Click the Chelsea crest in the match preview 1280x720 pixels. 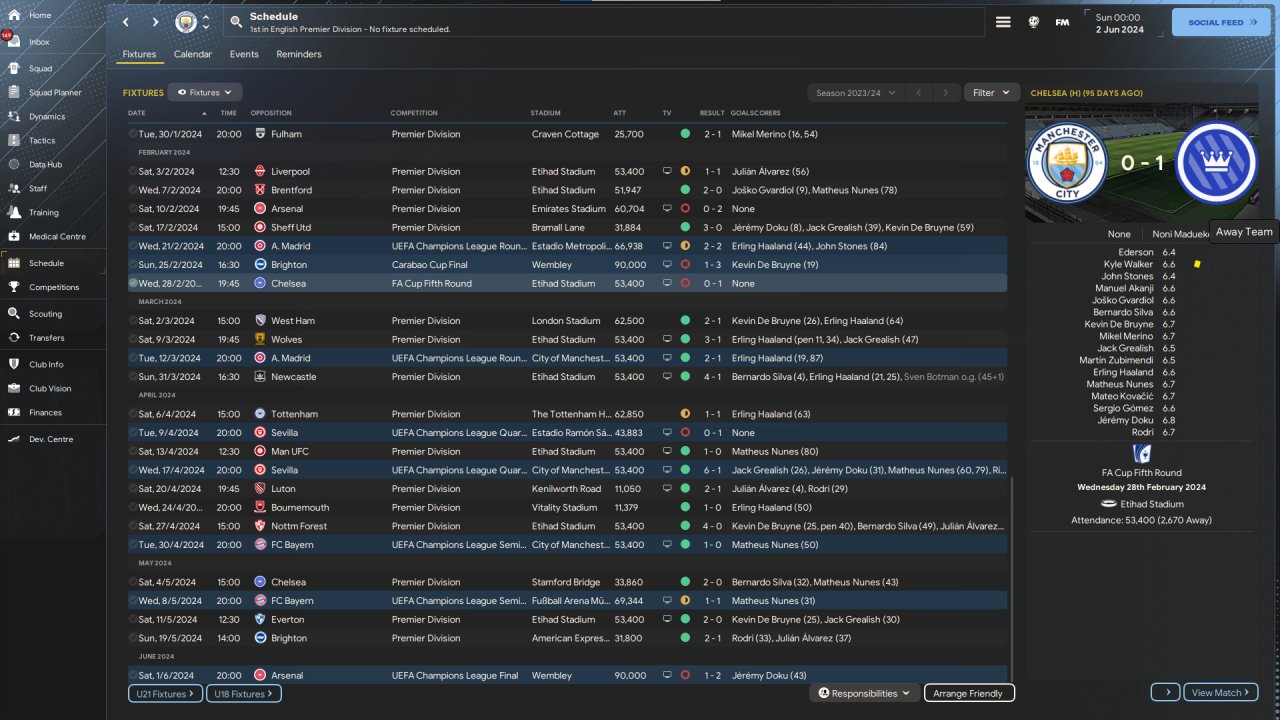(1216, 162)
